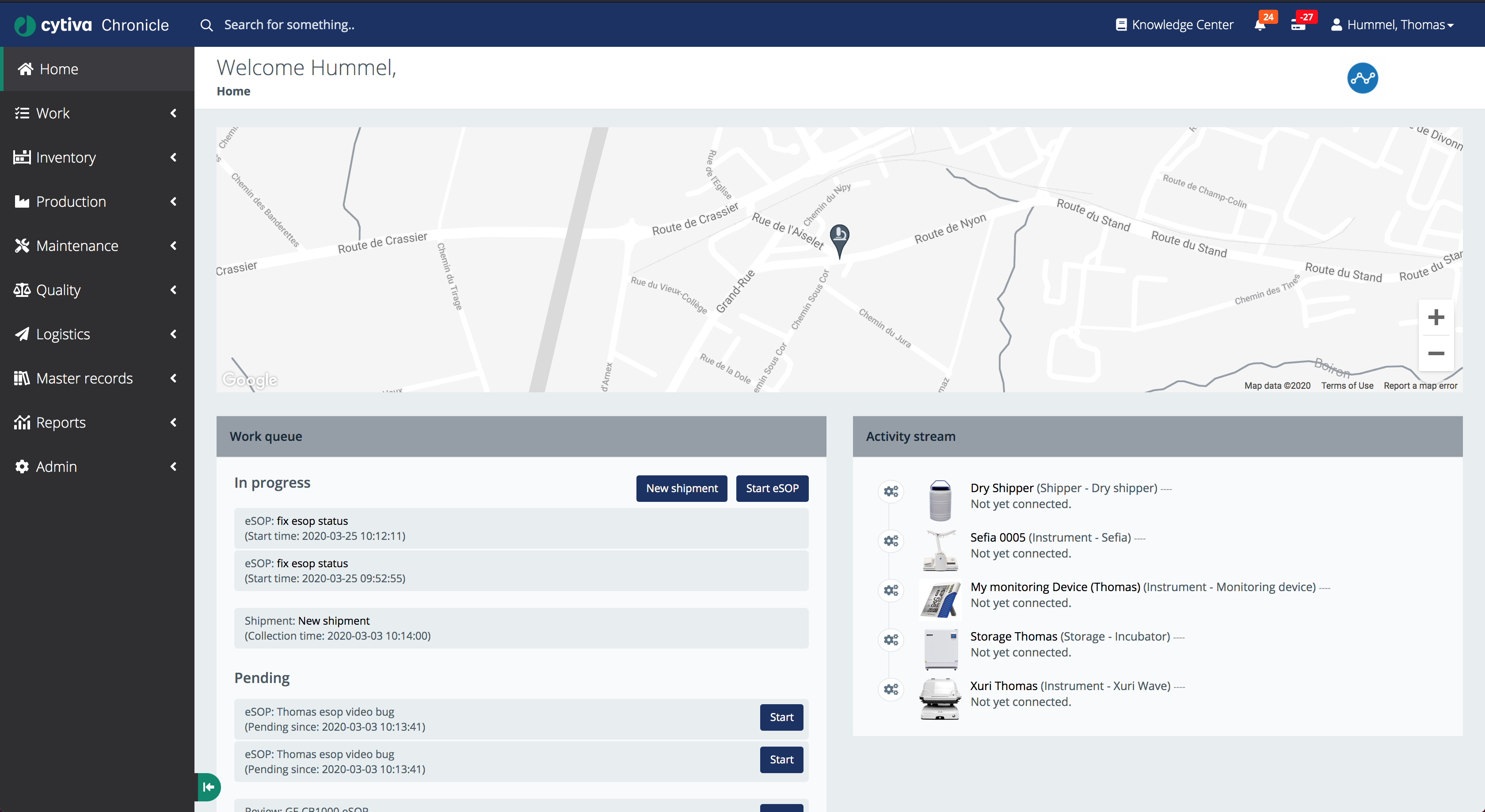The width and height of the screenshot is (1485, 812).
Task: Go to Home in the sidebar
Action: click(58, 68)
